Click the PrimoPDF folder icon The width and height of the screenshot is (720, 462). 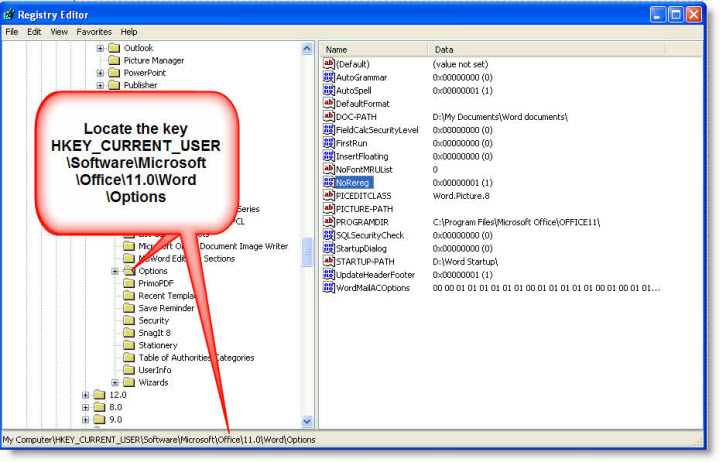click(129, 283)
